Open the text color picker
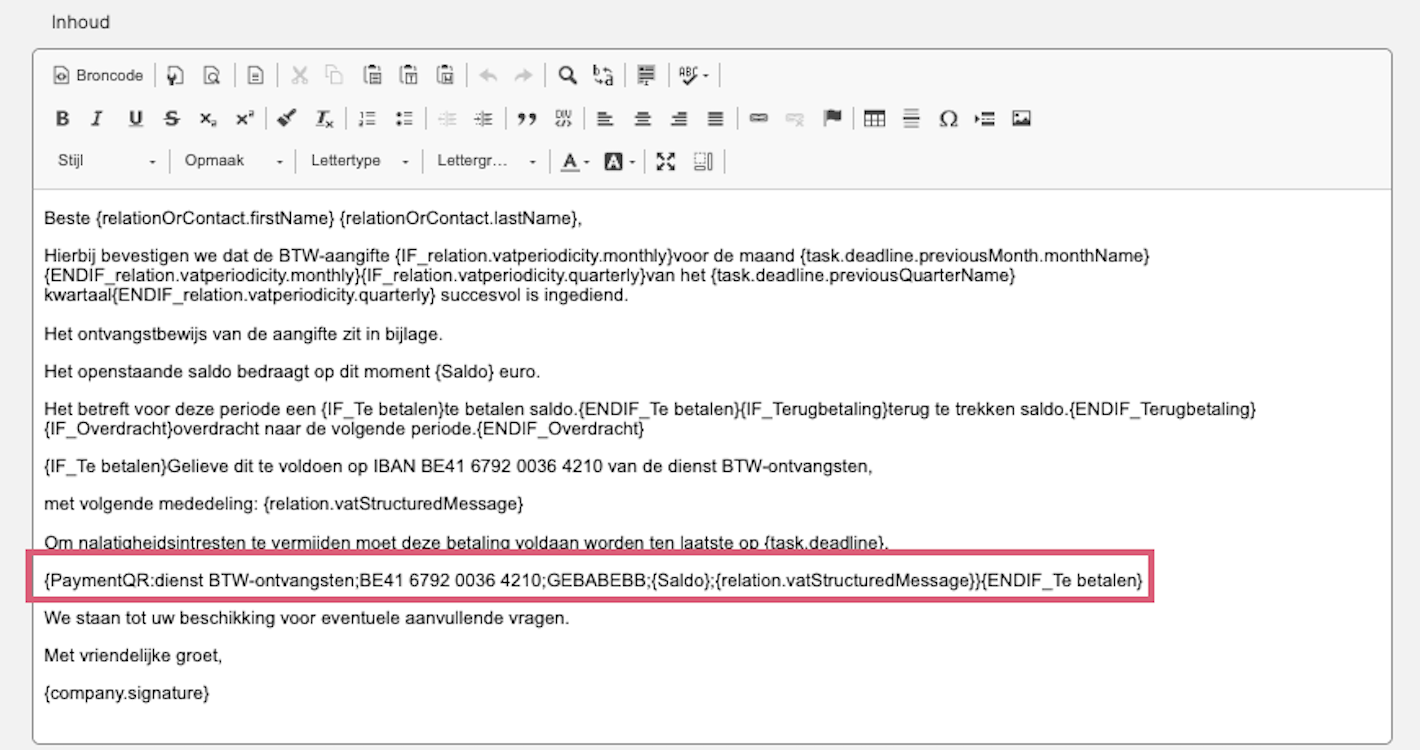The image size is (1420, 750). 575,161
